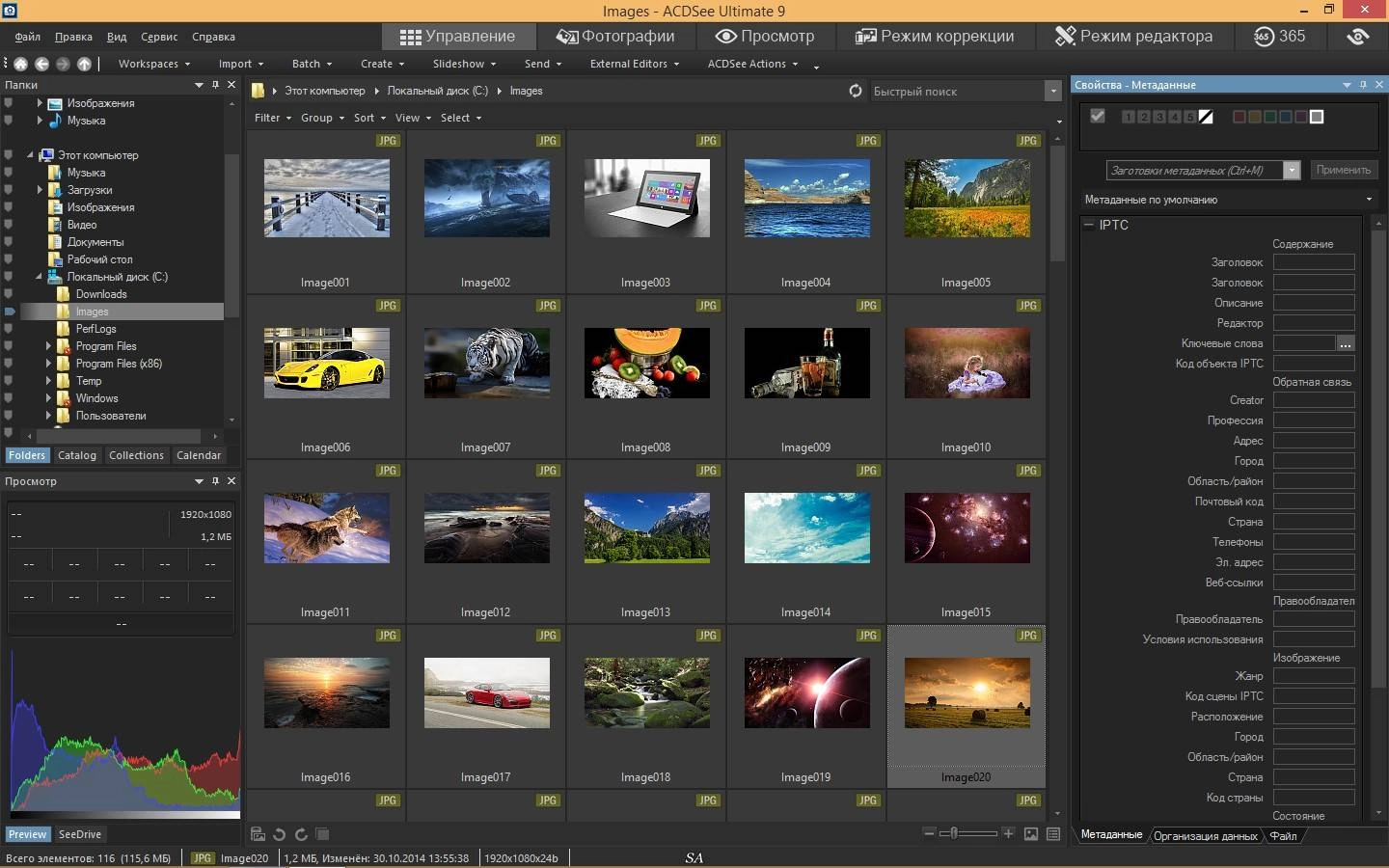Click the add-to-image-basket icon at bottom left
This screenshot has width=1389, height=868.
coord(258,834)
